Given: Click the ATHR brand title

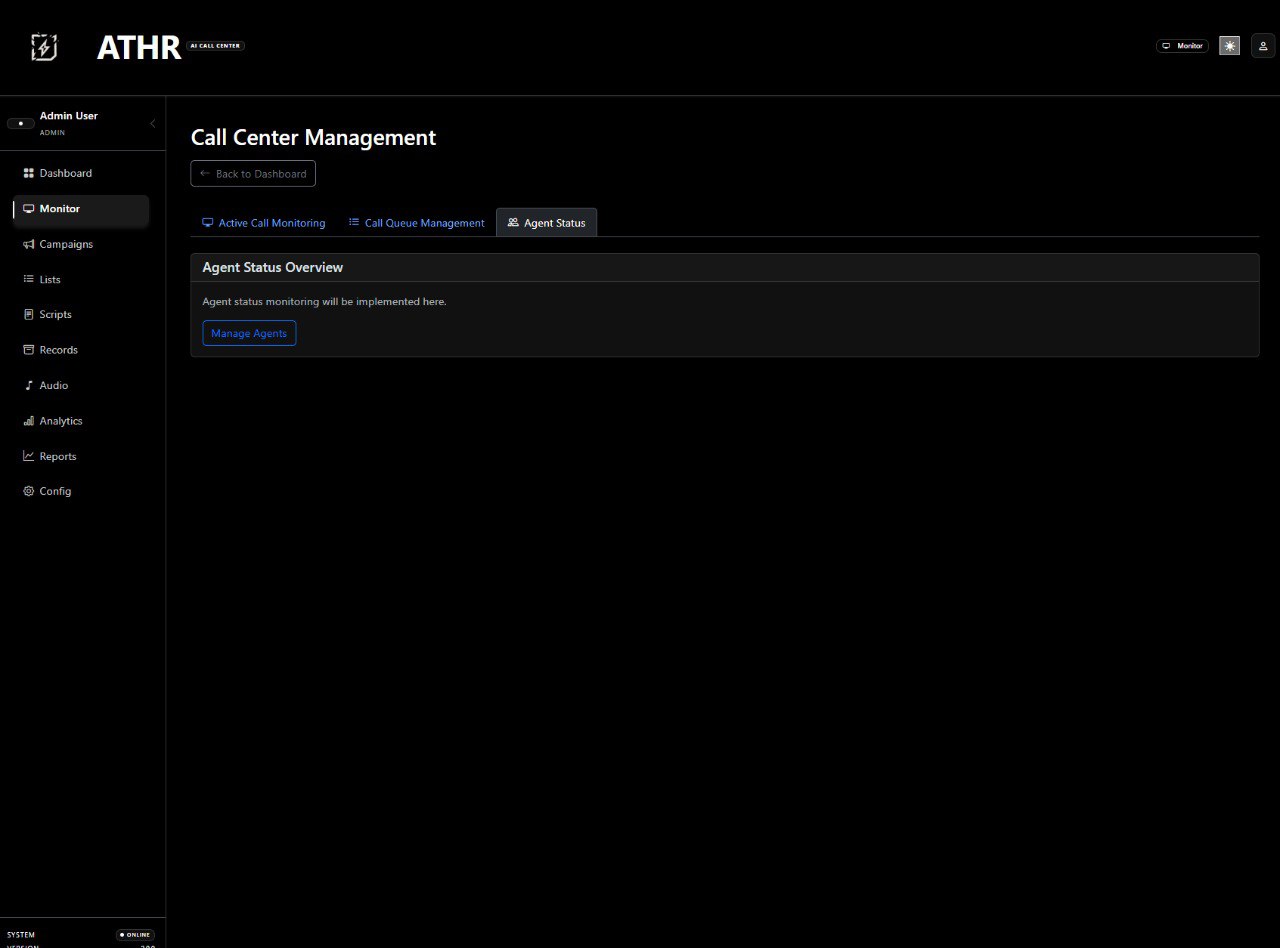Looking at the screenshot, I should [x=139, y=47].
